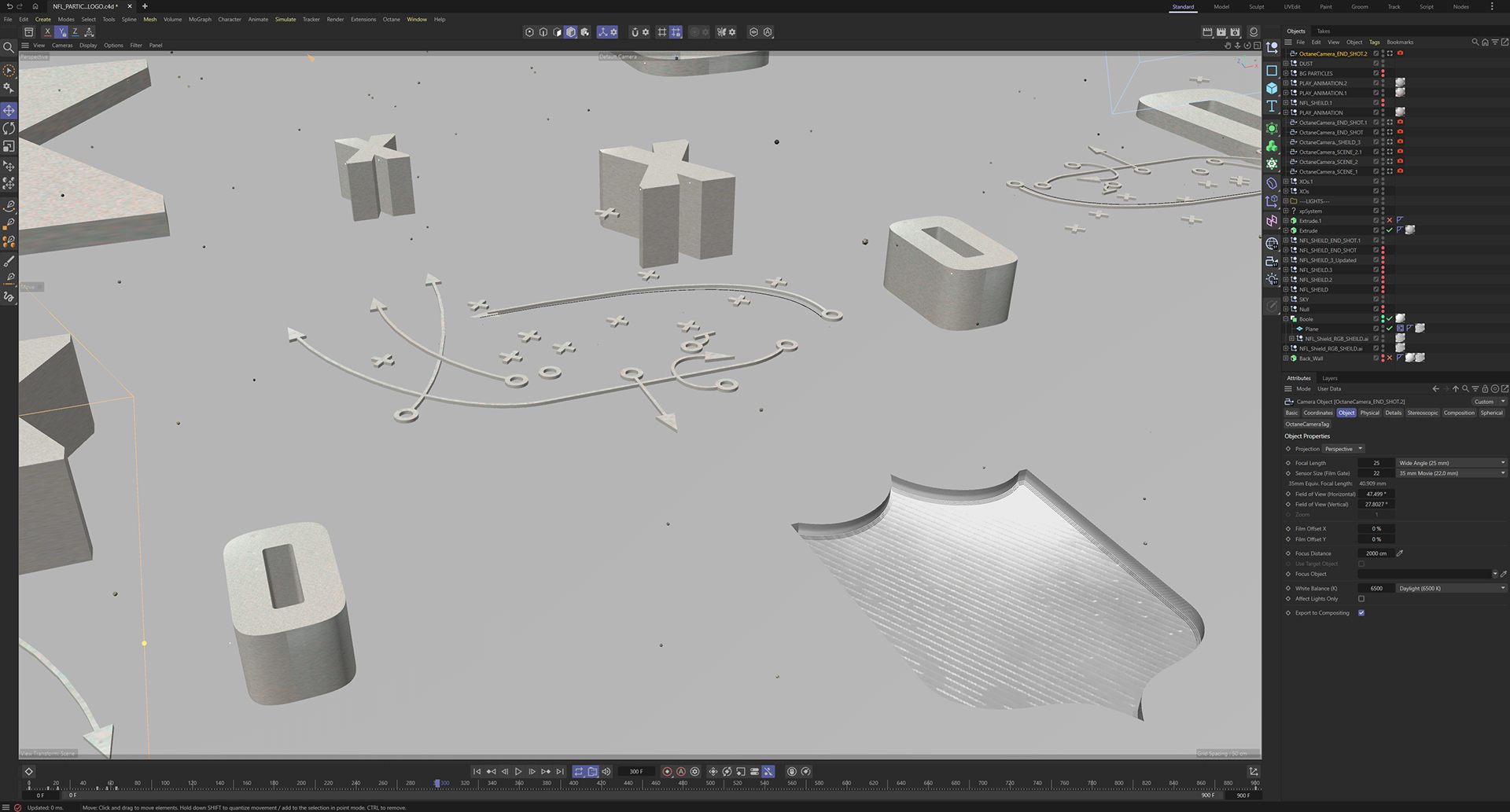This screenshot has width=1510, height=812.
Task: Enable Affect Lights Only checkbox
Action: click(1361, 599)
